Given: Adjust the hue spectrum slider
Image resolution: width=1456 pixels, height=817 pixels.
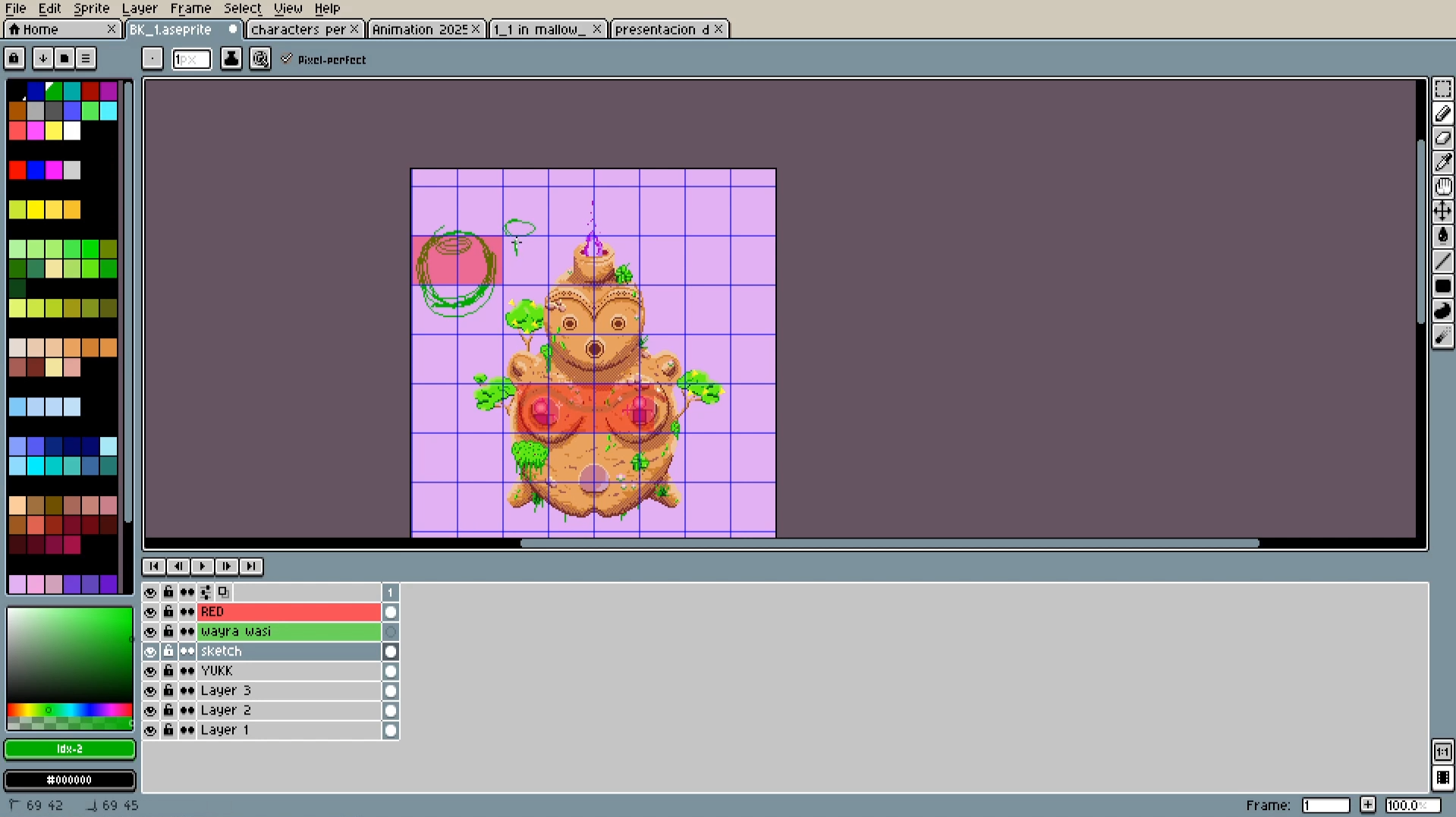Looking at the screenshot, I should 70,710.
